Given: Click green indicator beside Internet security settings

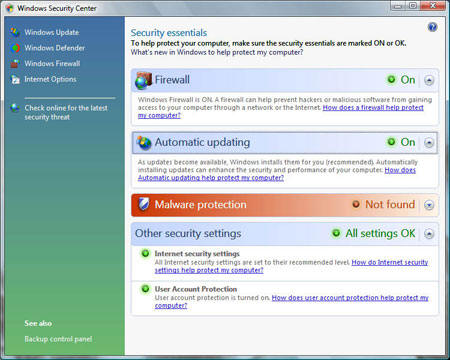Looking at the screenshot, I should (145, 253).
